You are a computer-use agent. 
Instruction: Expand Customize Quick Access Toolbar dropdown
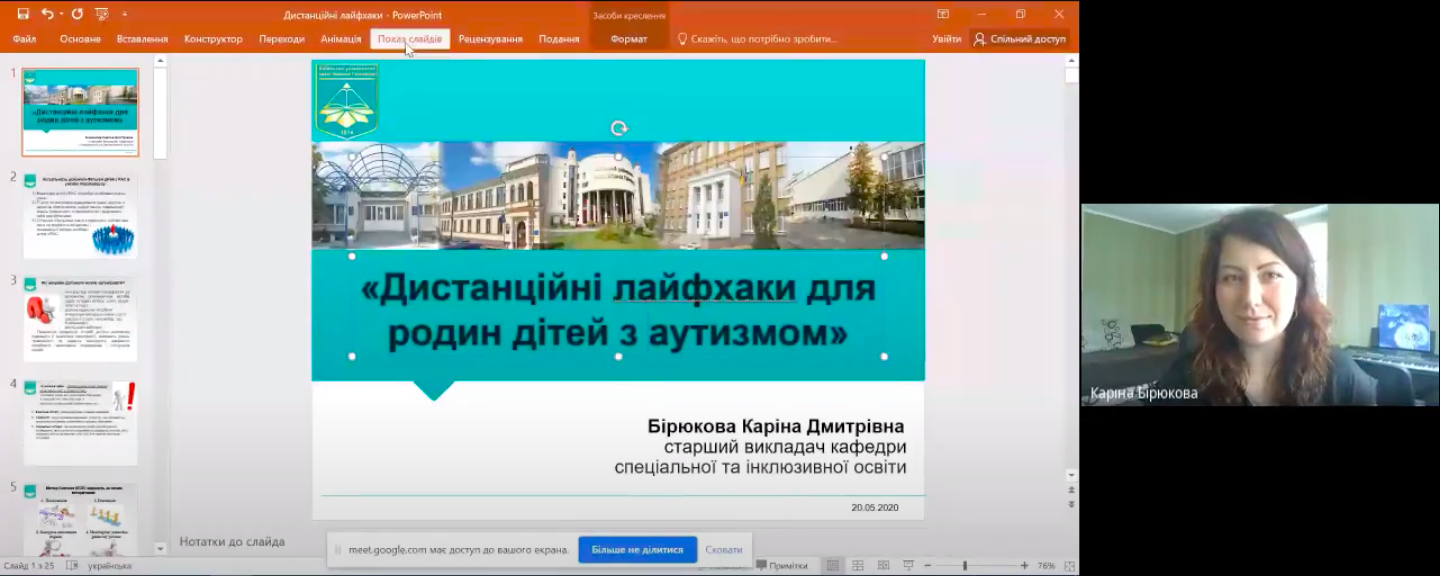coord(124,15)
